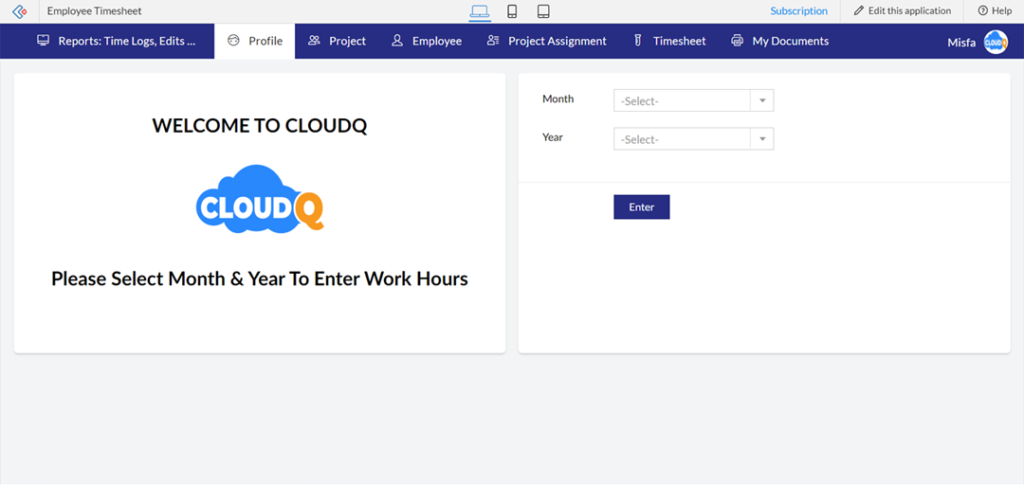Switch to laptop preview mode
The height and width of the screenshot is (485, 1024).
point(480,11)
